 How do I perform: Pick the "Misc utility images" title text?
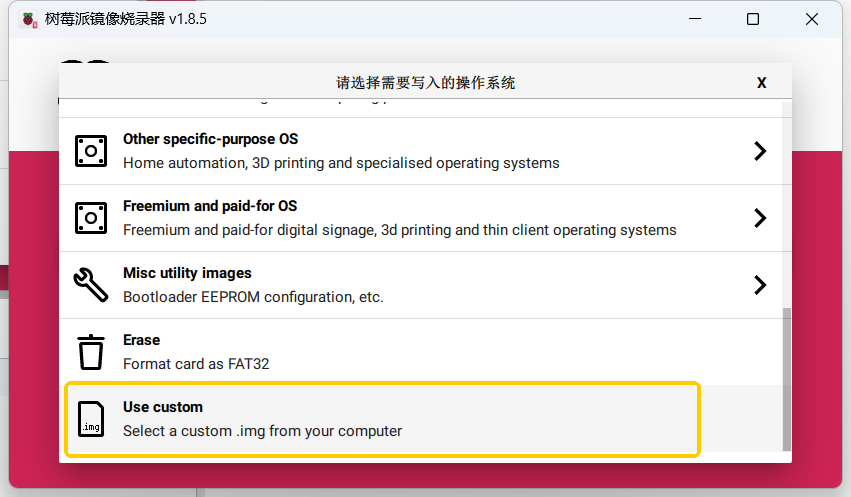pos(187,273)
